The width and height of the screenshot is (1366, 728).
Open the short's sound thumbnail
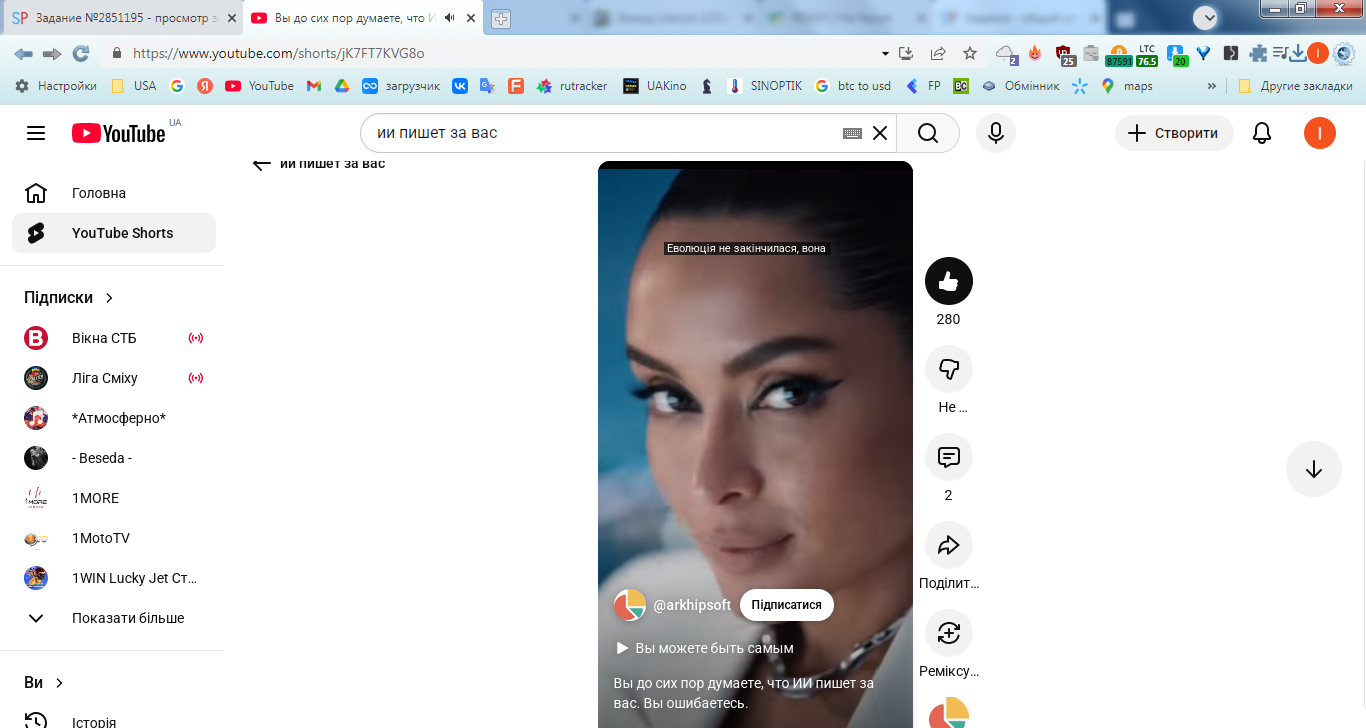pos(948,712)
